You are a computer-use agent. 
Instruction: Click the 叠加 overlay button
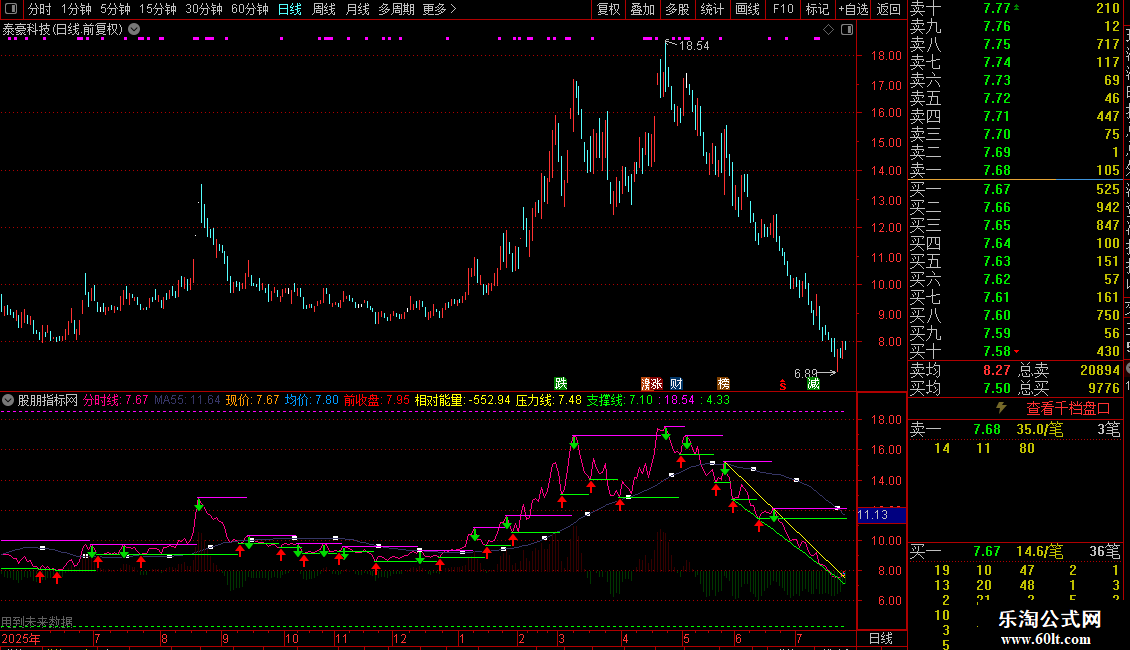tap(643, 9)
